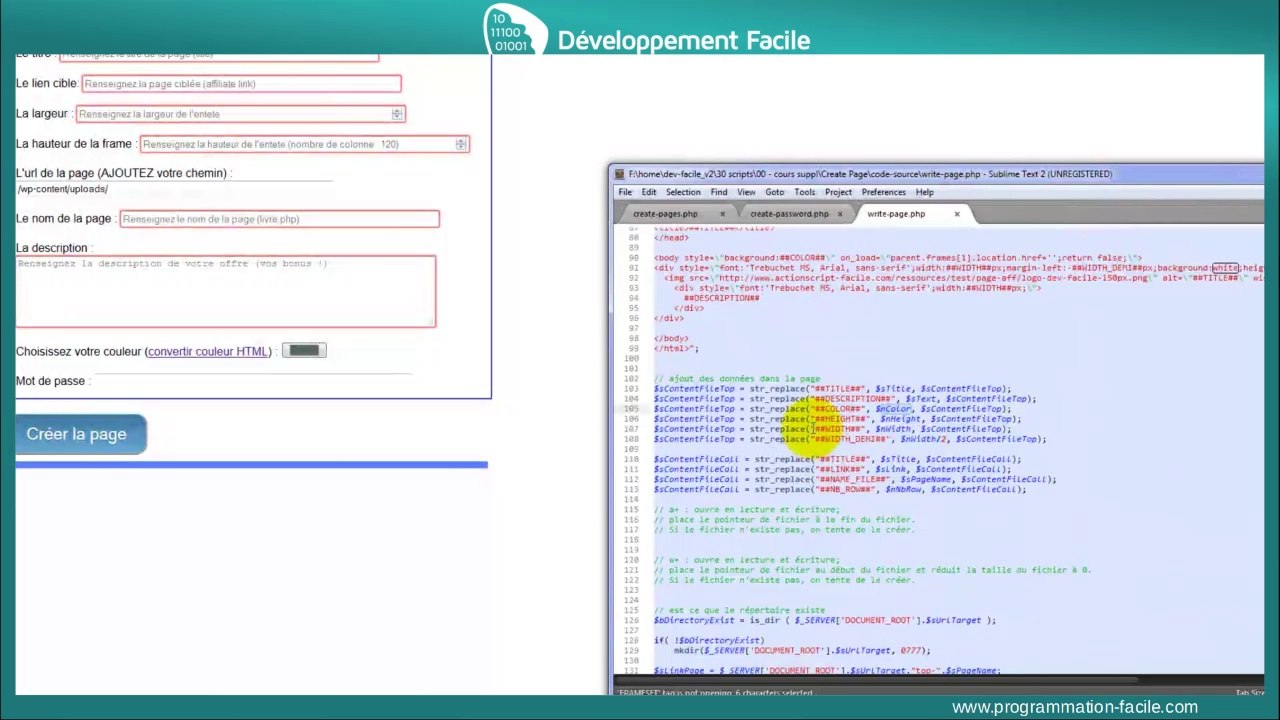
Task: Click the La largeur spinner arrows
Action: point(397,114)
